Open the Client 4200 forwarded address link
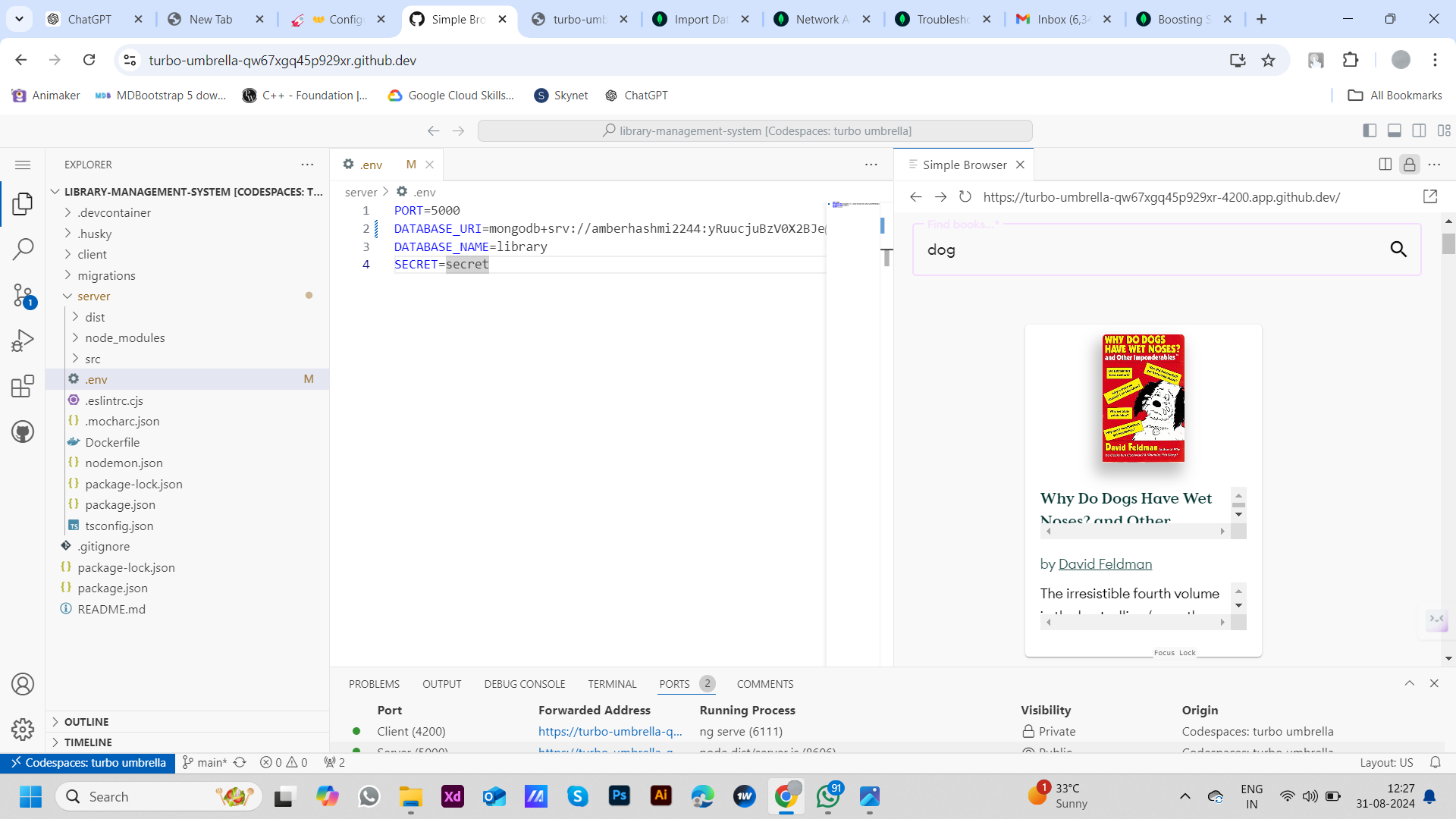Image resolution: width=1456 pixels, height=819 pixels. click(610, 732)
